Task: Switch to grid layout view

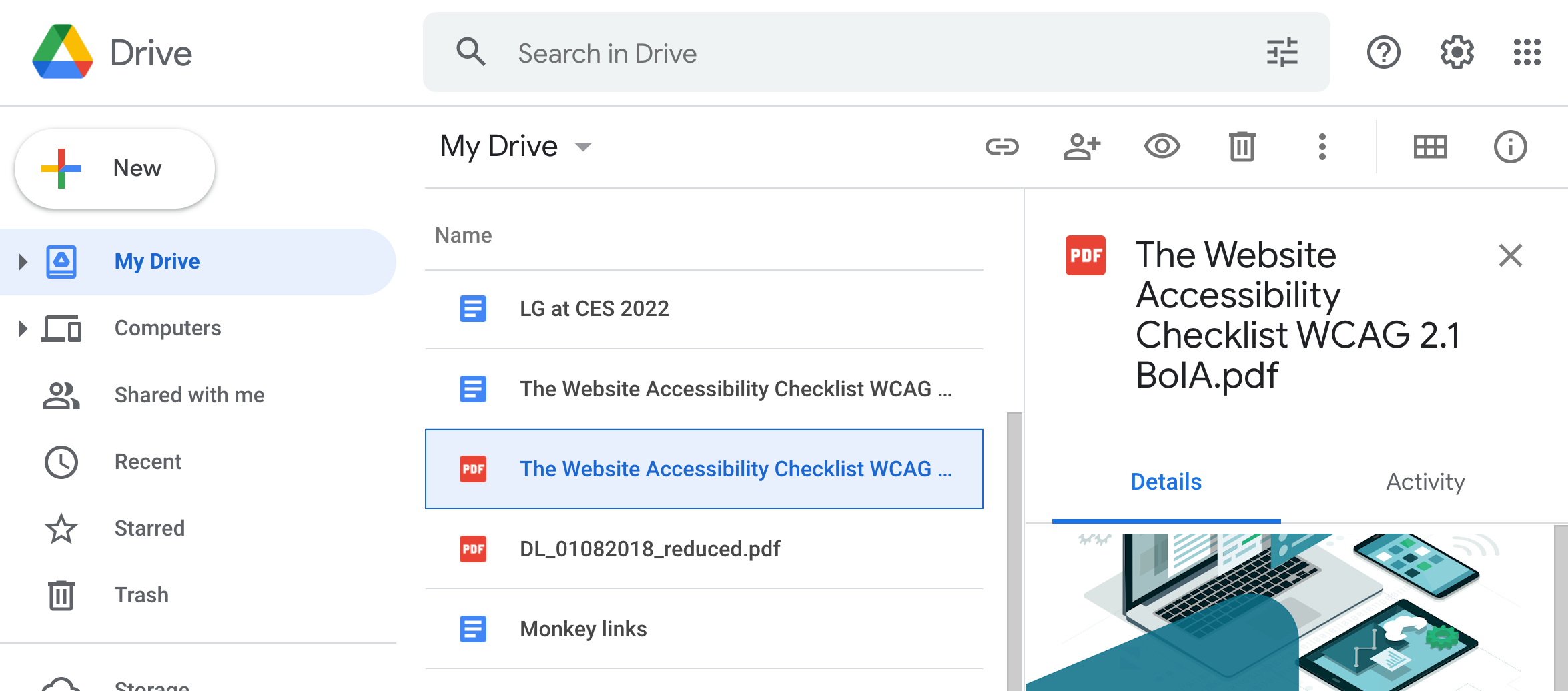Action: (1430, 147)
